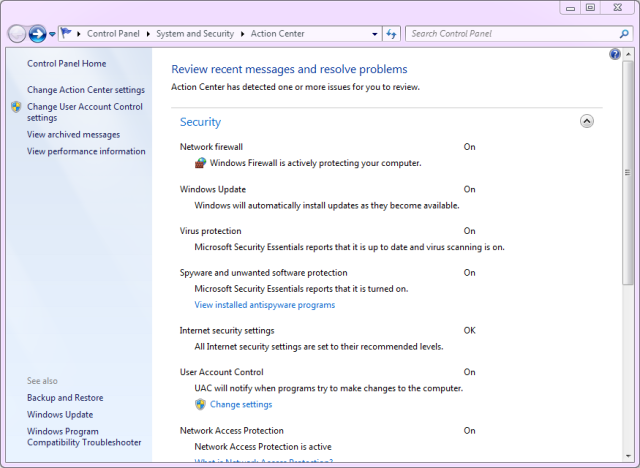The width and height of the screenshot is (640, 468).
Task: Open View performance information
Action: point(86,151)
